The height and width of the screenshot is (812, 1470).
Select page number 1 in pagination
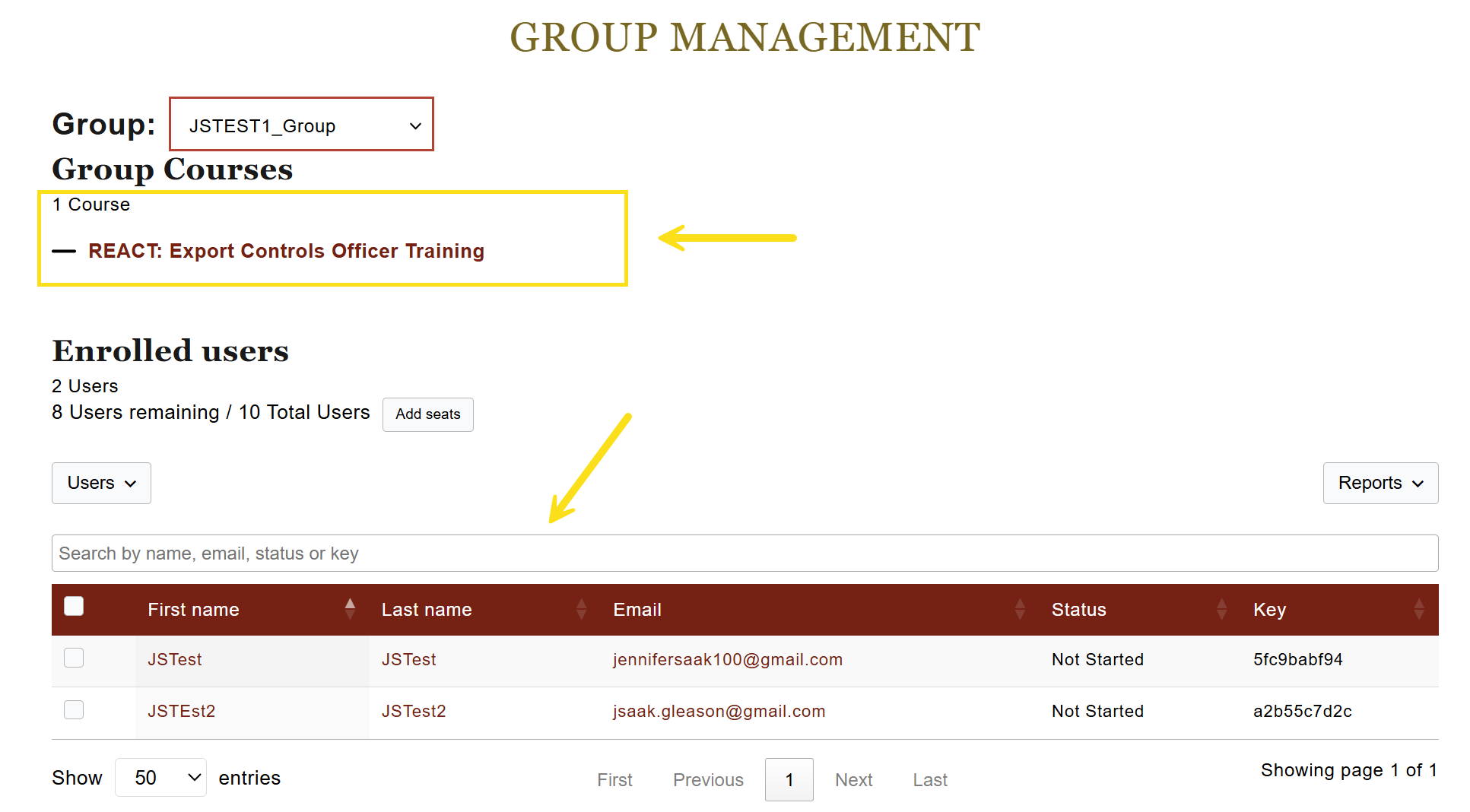[x=789, y=780]
